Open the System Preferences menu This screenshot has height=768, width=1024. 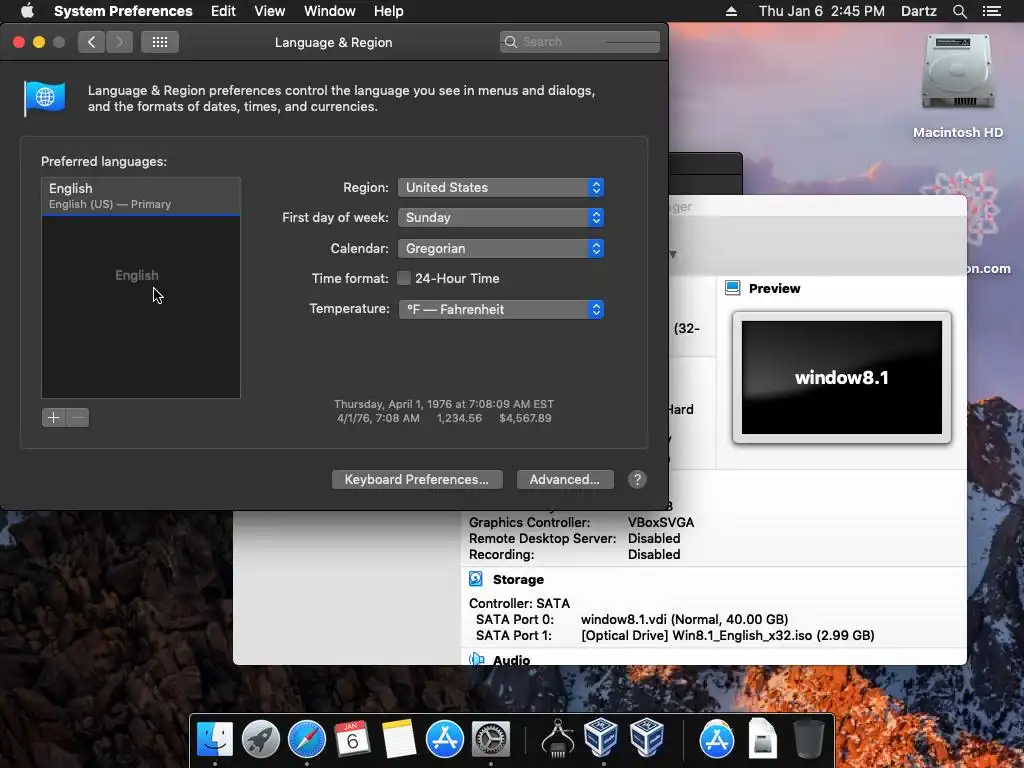pos(123,11)
